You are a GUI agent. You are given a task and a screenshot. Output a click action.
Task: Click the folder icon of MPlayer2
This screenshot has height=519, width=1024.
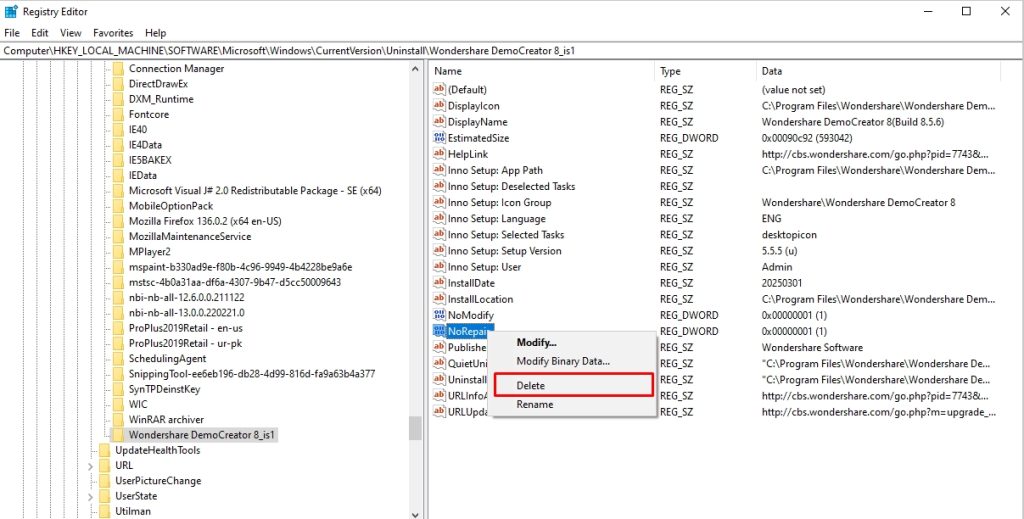coord(118,251)
